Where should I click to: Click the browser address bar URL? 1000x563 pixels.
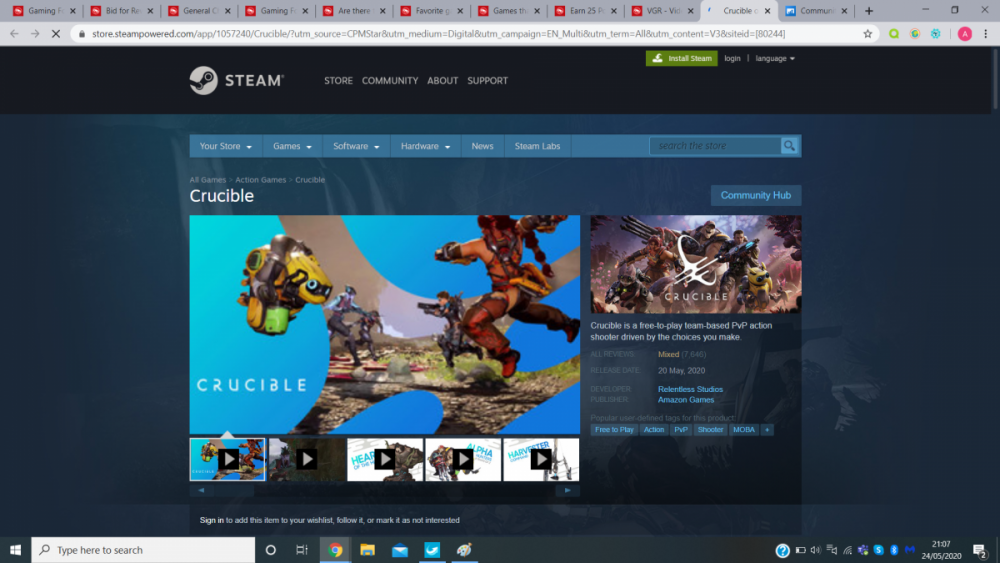439,34
